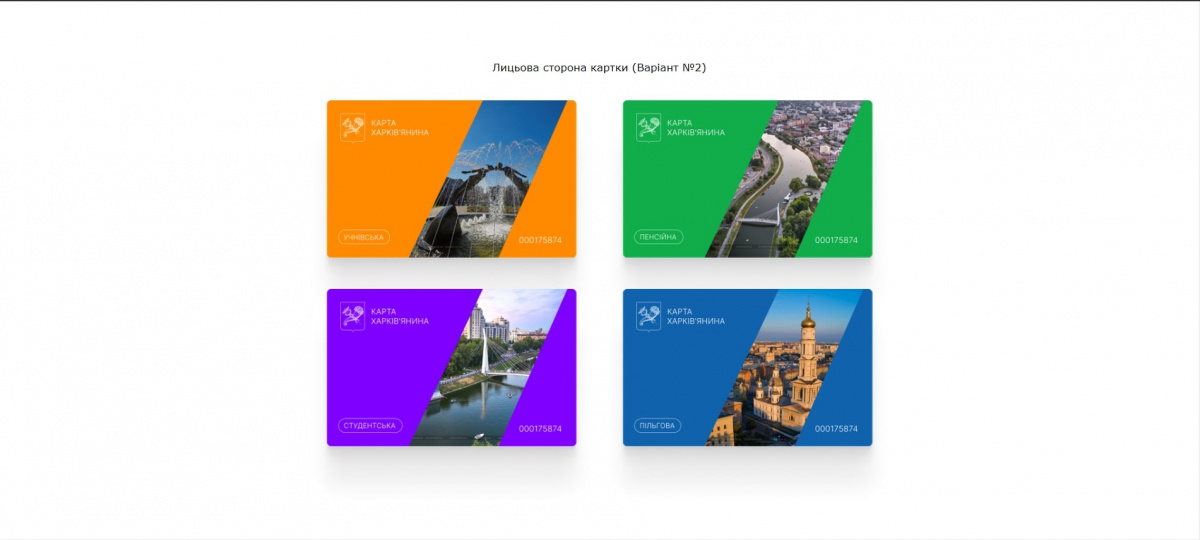
Task: Click the coat of arms logo on orange card
Action: click(352, 127)
